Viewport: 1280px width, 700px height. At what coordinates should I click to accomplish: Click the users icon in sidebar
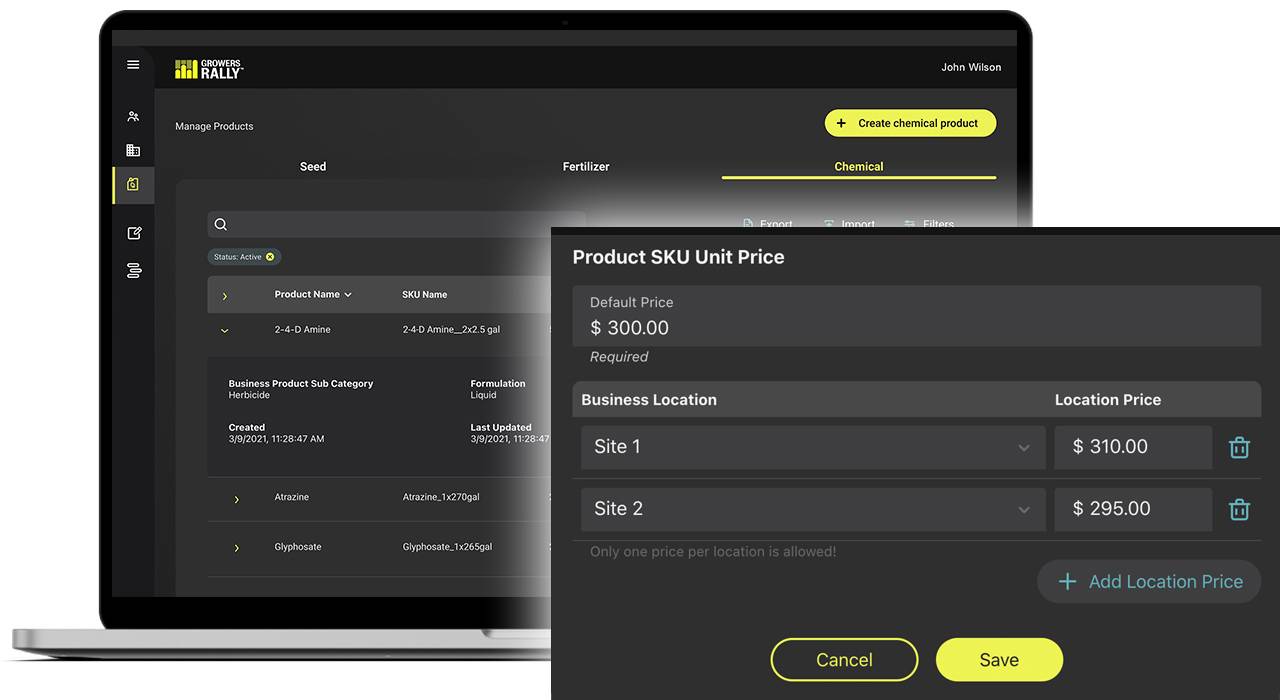(x=133, y=117)
